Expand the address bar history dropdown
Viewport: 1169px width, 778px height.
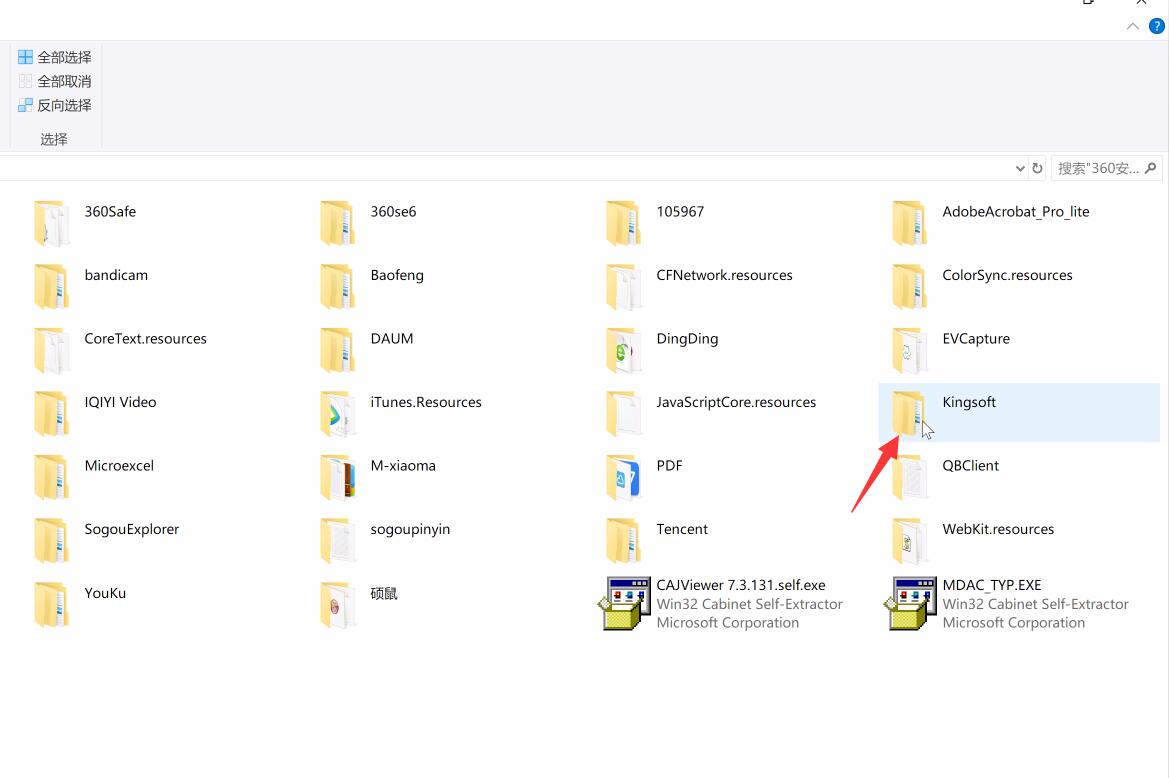coord(1020,168)
